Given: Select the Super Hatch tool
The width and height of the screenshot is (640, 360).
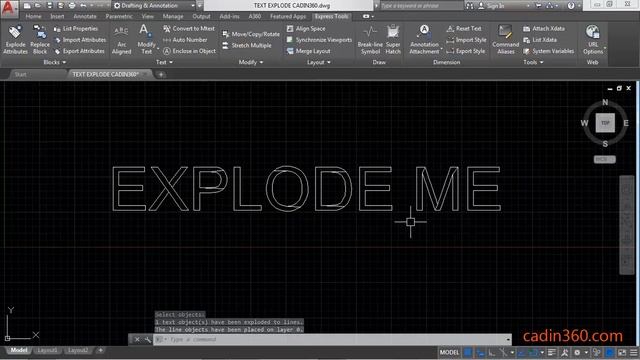Looking at the screenshot, I should coord(393,40).
